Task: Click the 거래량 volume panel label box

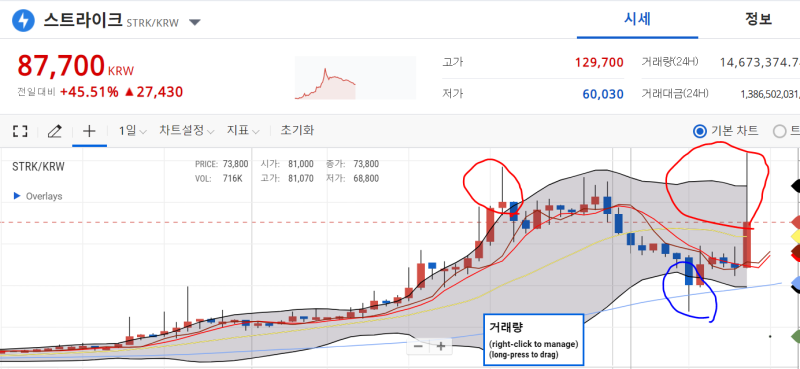Action: click(x=533, y=340)
